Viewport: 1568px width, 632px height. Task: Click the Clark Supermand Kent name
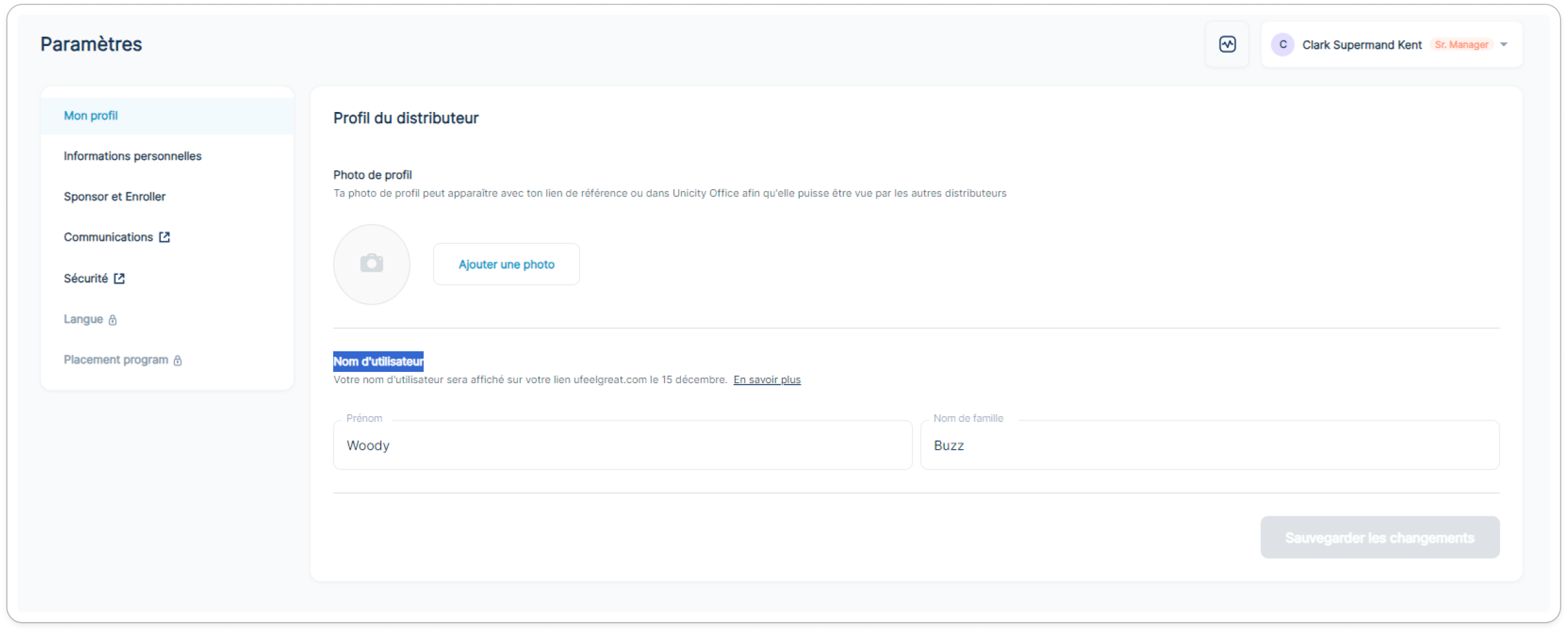1361,45
